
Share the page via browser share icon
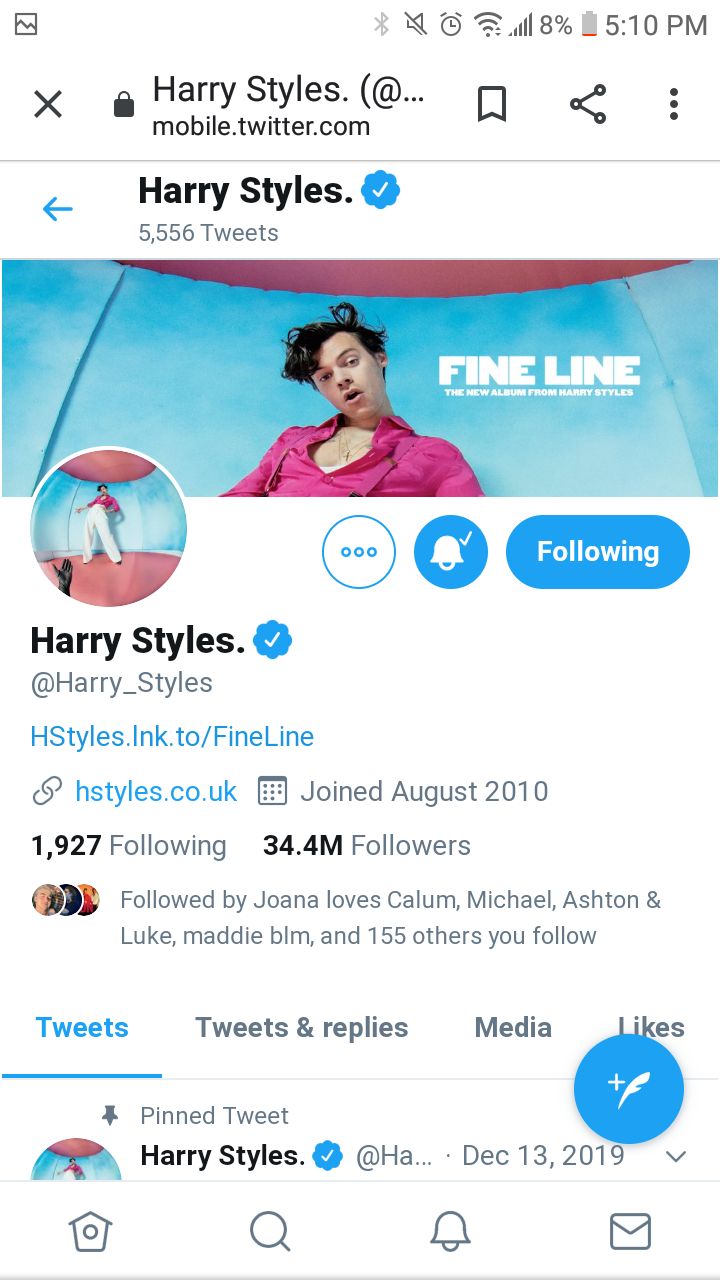[588, 104]
